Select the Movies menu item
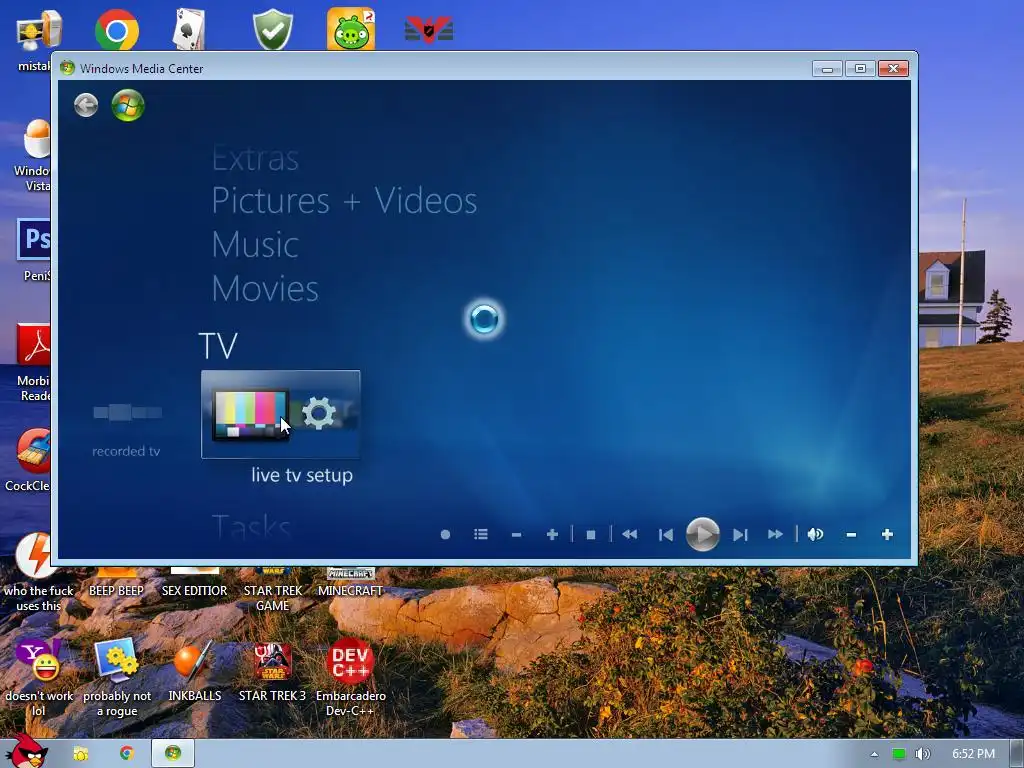The width and height of the screenshot is (1024, 768). (x=265, y=288)
